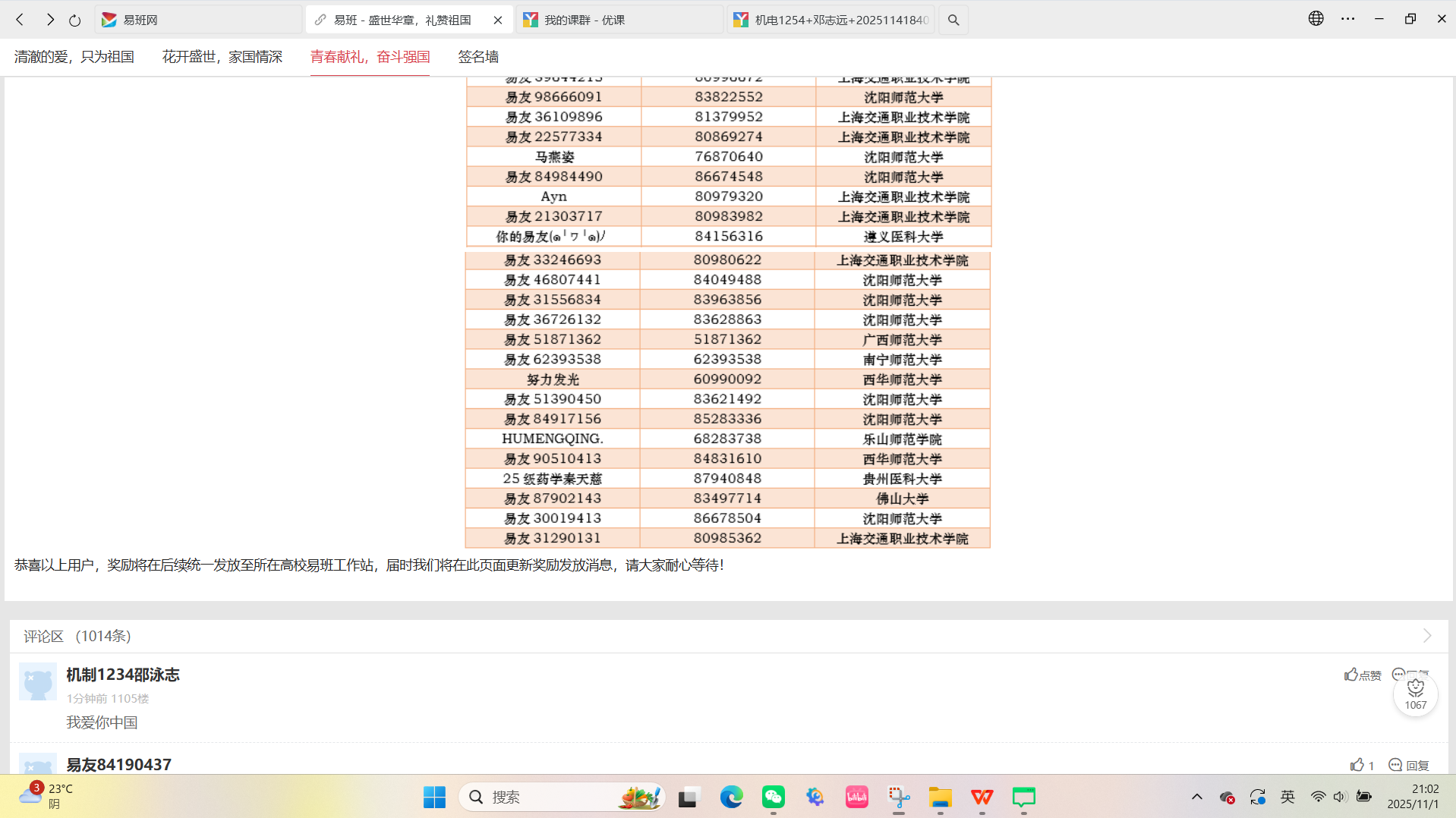Click the floating heart icon showing 1067

point(1416,694)
